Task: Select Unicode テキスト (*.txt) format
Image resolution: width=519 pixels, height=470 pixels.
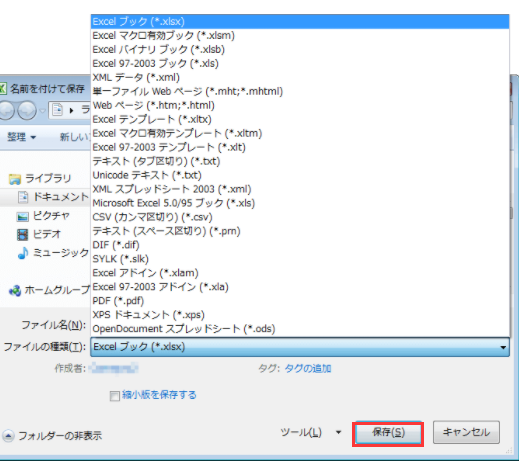Action: pos(300,176)
